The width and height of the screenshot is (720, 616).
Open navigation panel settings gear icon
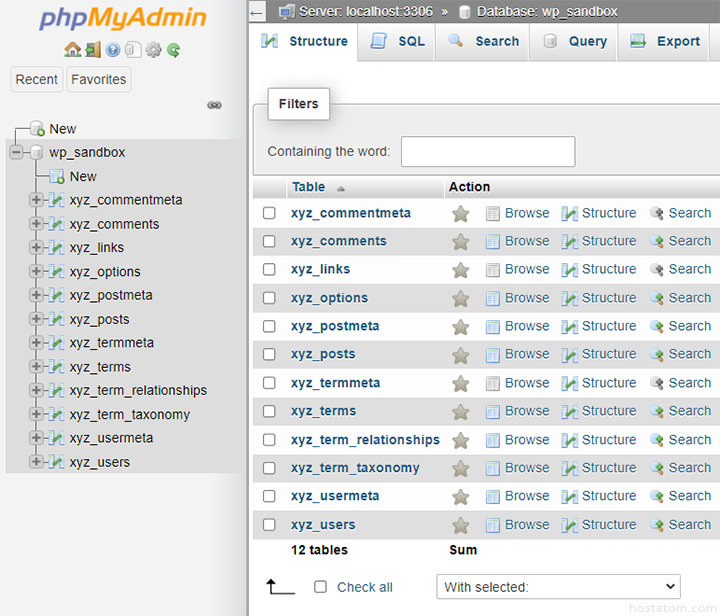pos(153,49)
